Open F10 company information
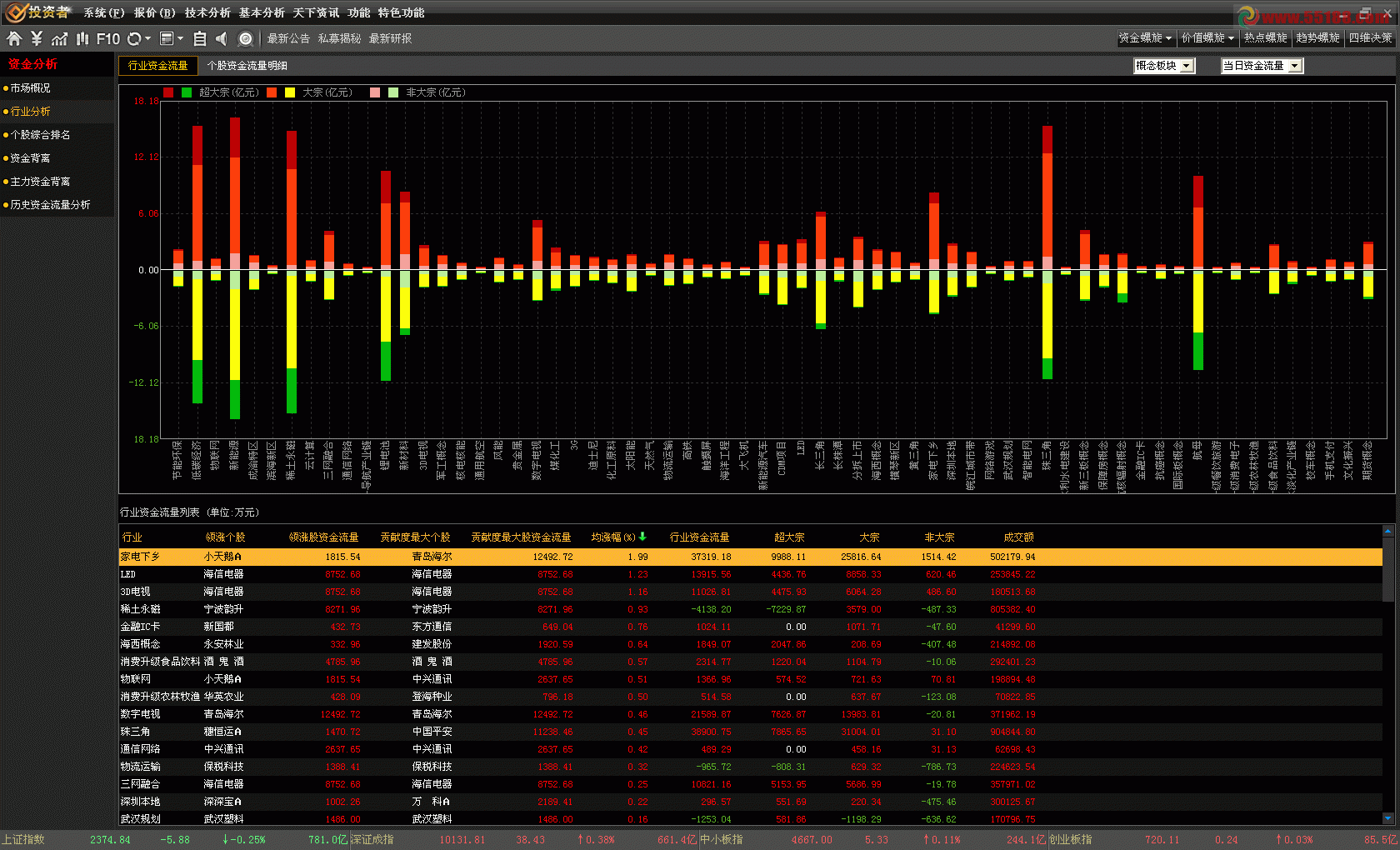The width and height of the screenshot is (1400, 850). pos(108,38)
